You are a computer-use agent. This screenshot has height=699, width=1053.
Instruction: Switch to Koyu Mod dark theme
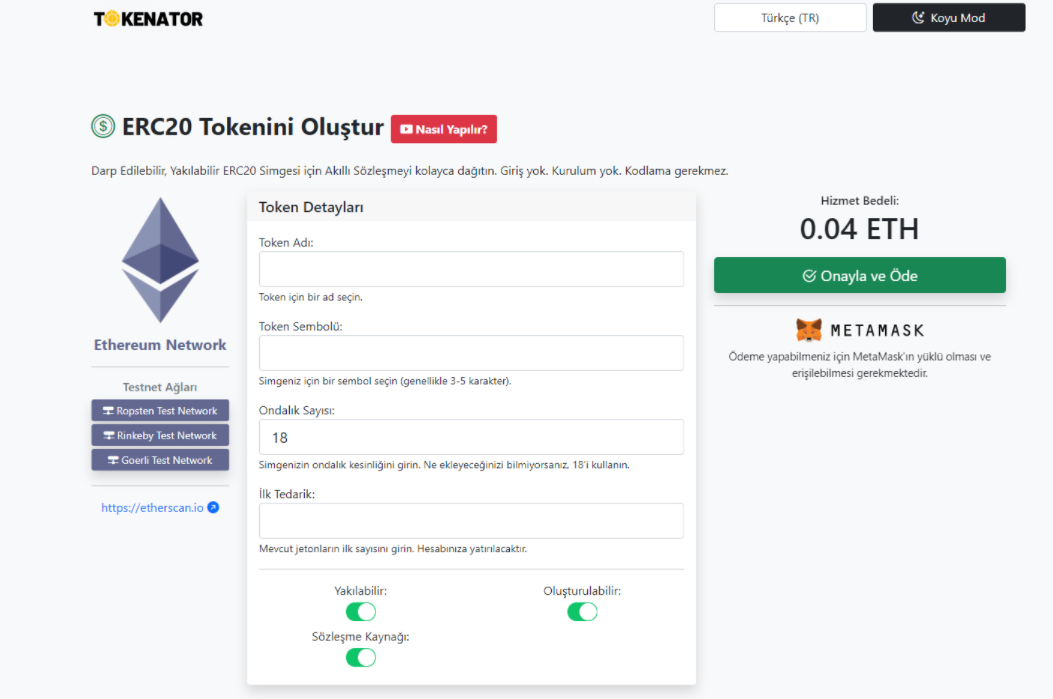pyautogui.click(x=948, y=18)
